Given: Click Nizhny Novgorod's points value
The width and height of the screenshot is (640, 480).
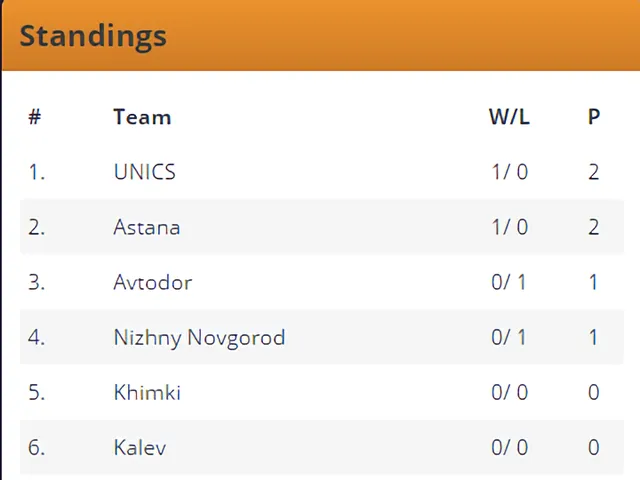Looking at the screenshot, I should coord(594,337).
